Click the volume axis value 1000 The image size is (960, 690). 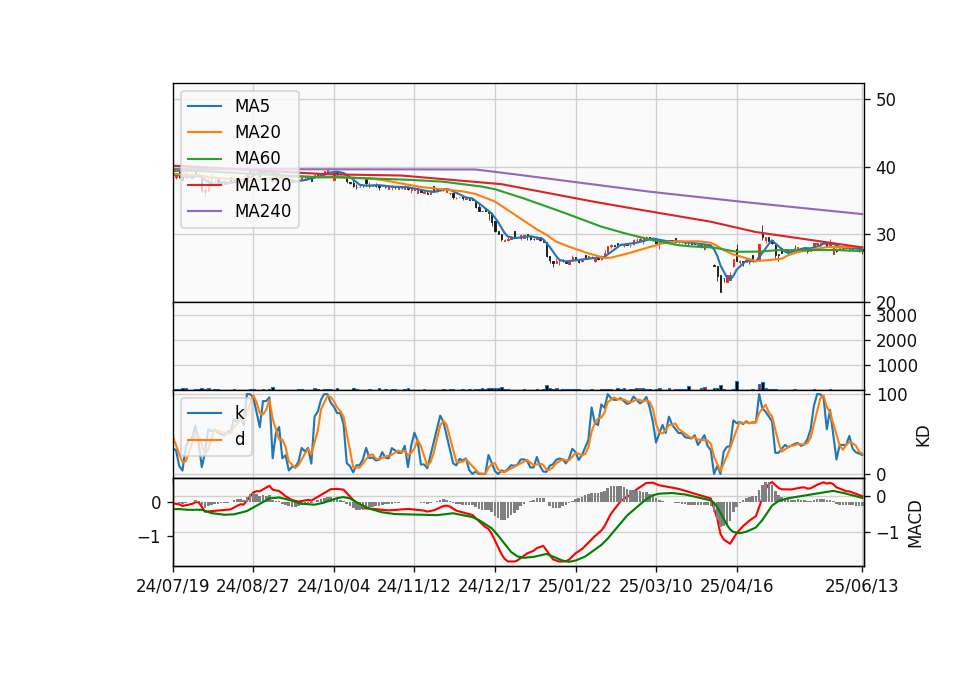pyautogui.click(x=896, y=366)
